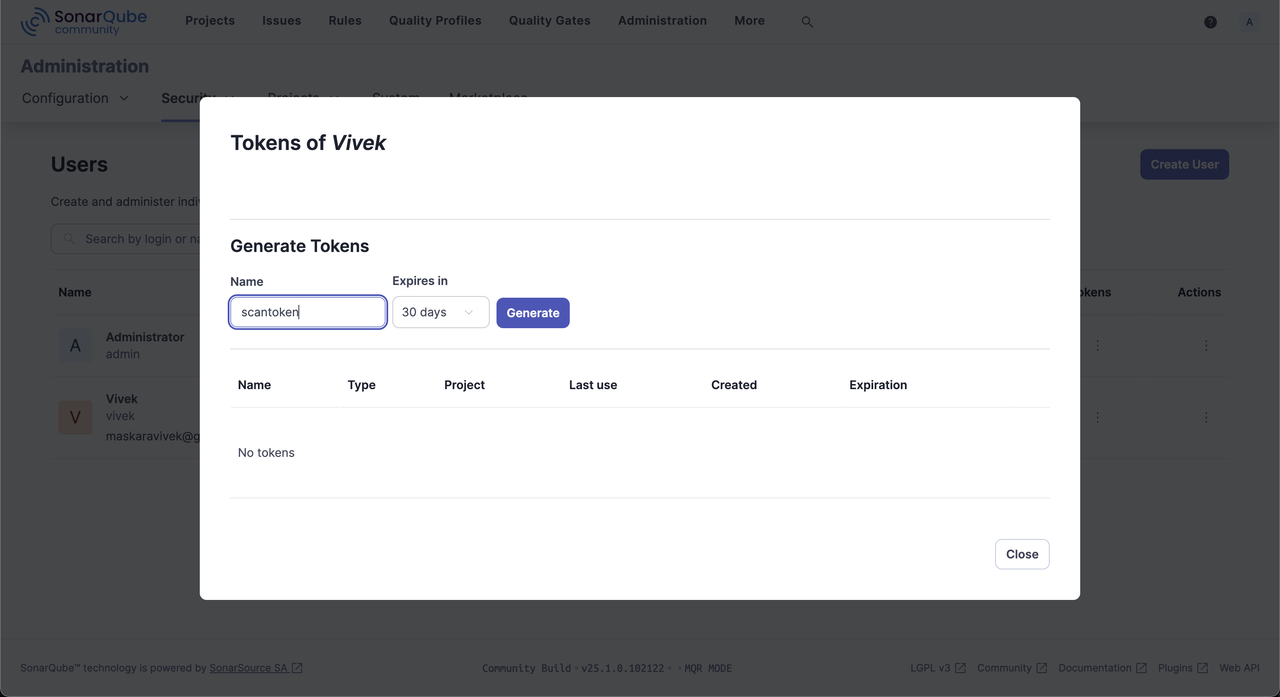Open Vivek tokens kebab icon
Viewport: 1280px width, 697px height.
(x=1097, y=417)
